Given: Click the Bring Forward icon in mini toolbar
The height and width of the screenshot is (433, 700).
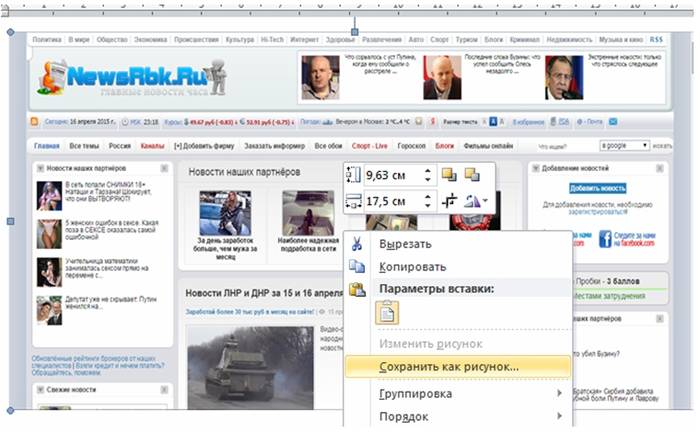Looking at the screenshot, I should pyautogui.click(x=449, y=175).
